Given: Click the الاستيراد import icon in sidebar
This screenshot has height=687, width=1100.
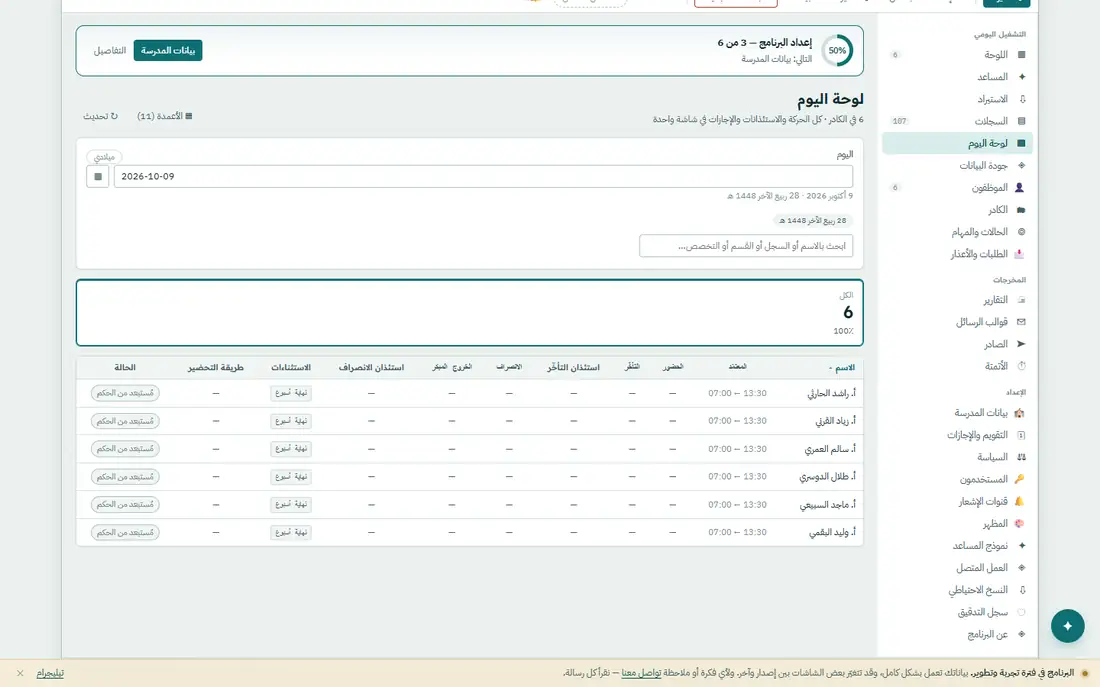Looking at the screenshot, I should pyautogui.click(x=1021, y=99).
